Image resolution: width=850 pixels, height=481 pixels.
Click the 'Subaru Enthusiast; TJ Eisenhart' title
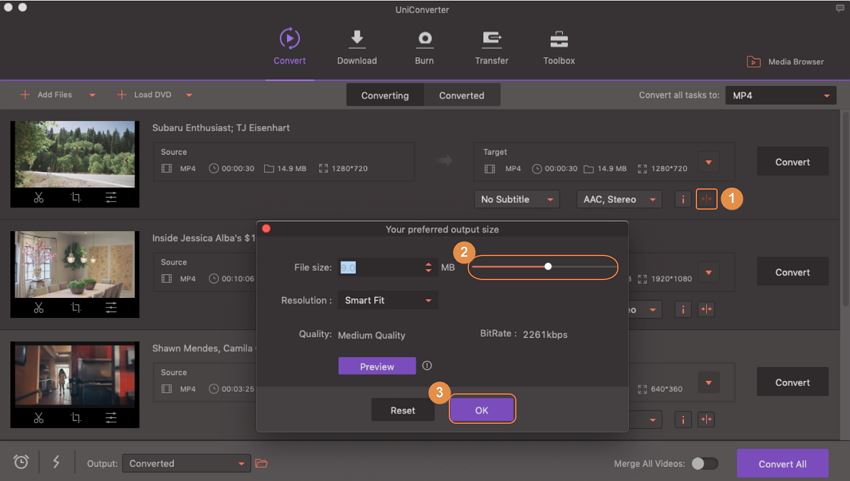point(221,128)
